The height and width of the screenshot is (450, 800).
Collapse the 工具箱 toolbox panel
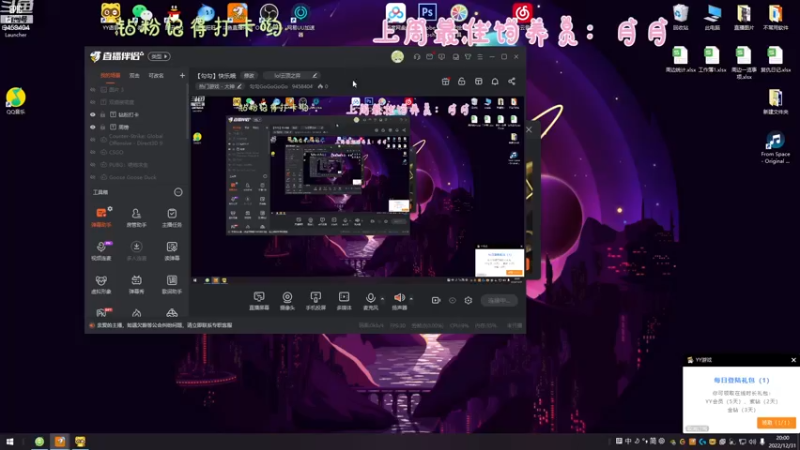coord(178,192)
